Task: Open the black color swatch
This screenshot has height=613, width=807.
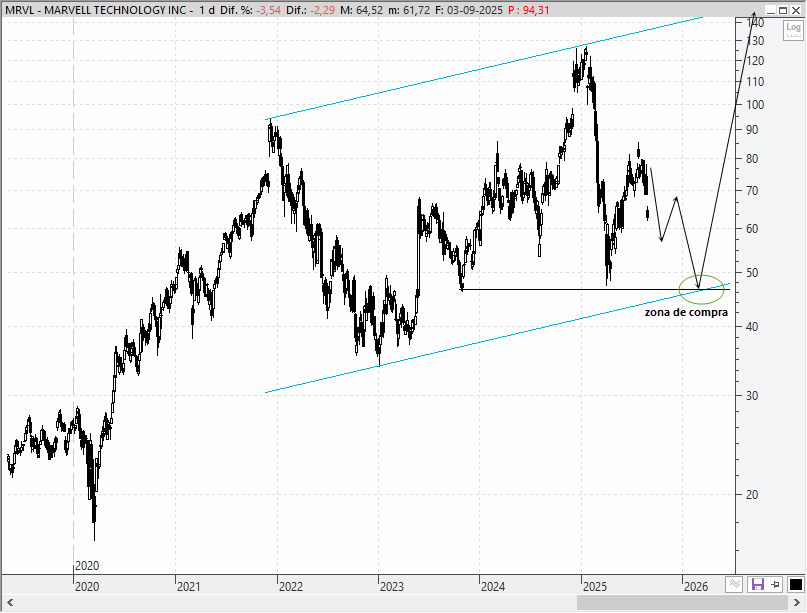Action: coord(795,585)
